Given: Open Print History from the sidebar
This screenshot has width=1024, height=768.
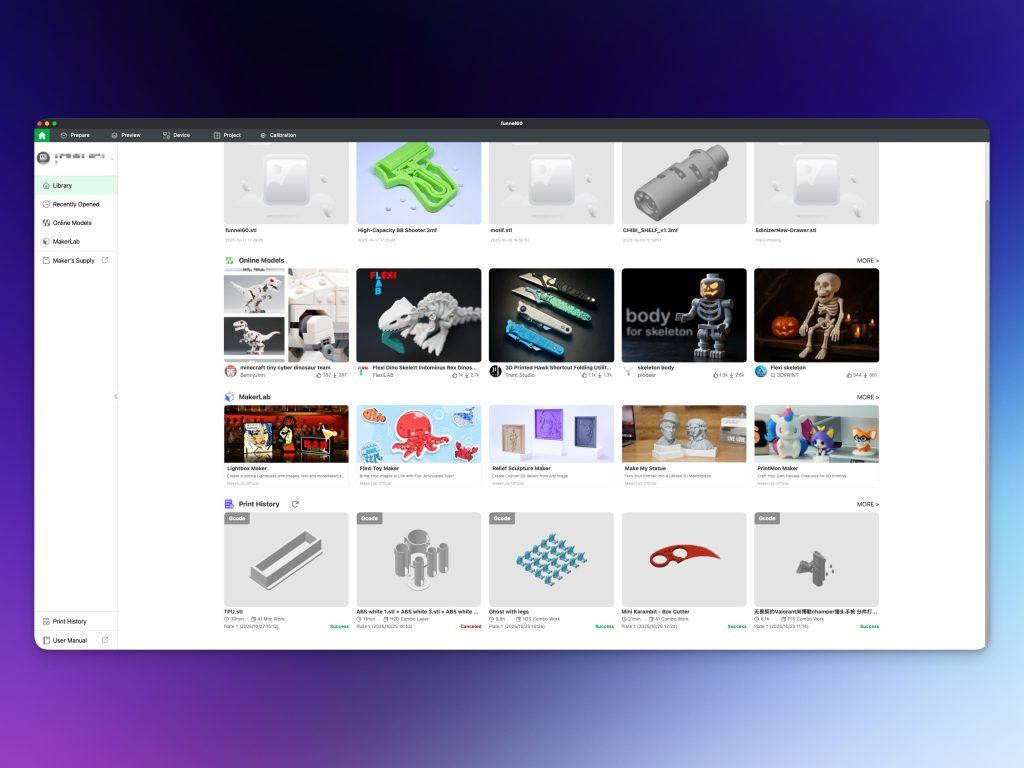Looking at the screenshot, I should pyautogui.click(x=69, y=621).
